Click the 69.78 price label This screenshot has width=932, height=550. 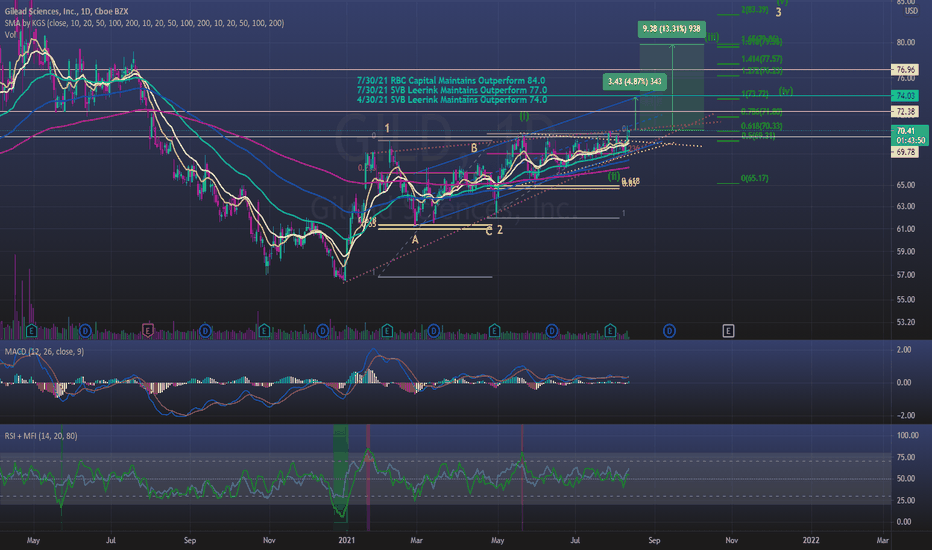pos(905,152)
